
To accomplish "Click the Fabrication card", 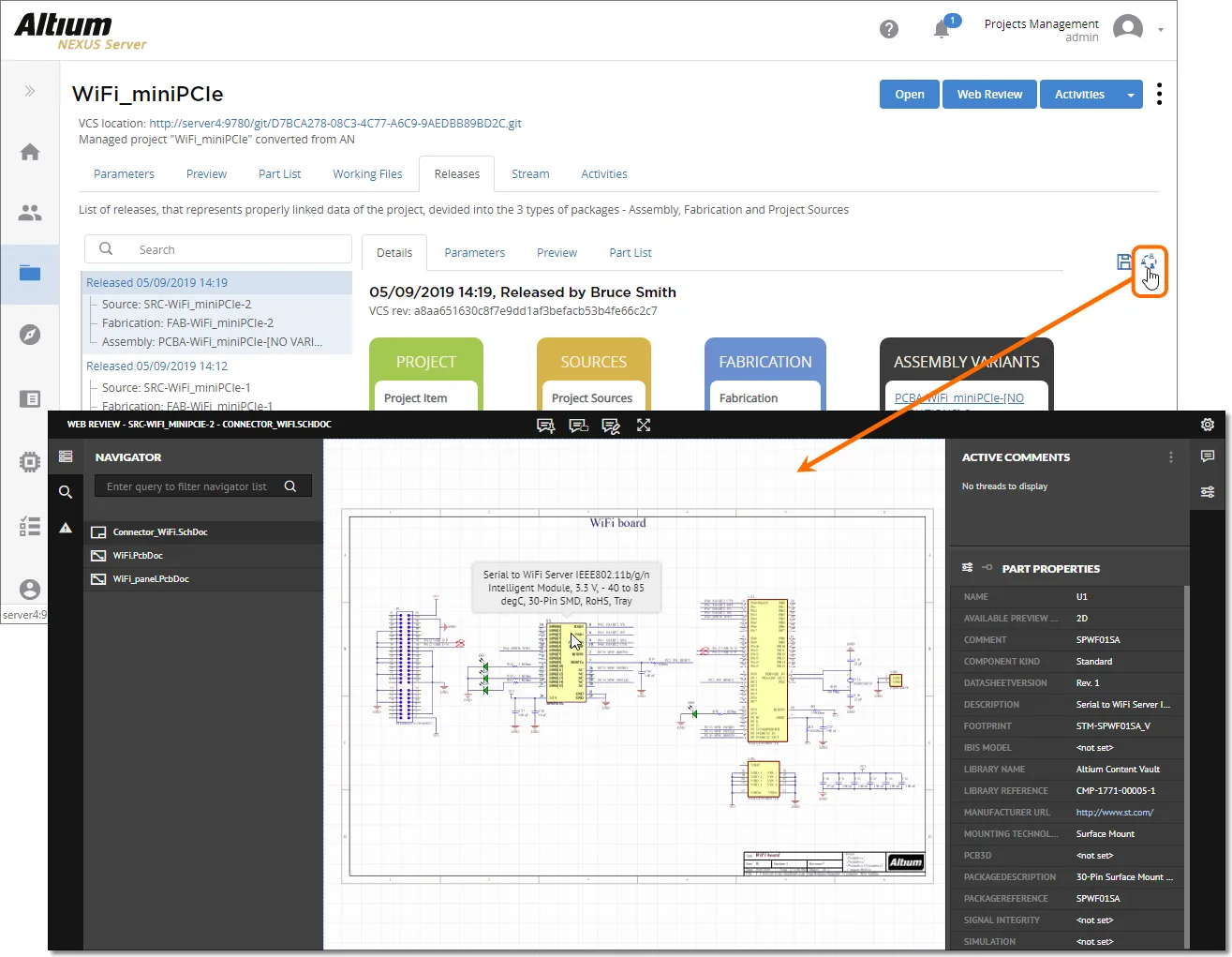I will (765, 396).
